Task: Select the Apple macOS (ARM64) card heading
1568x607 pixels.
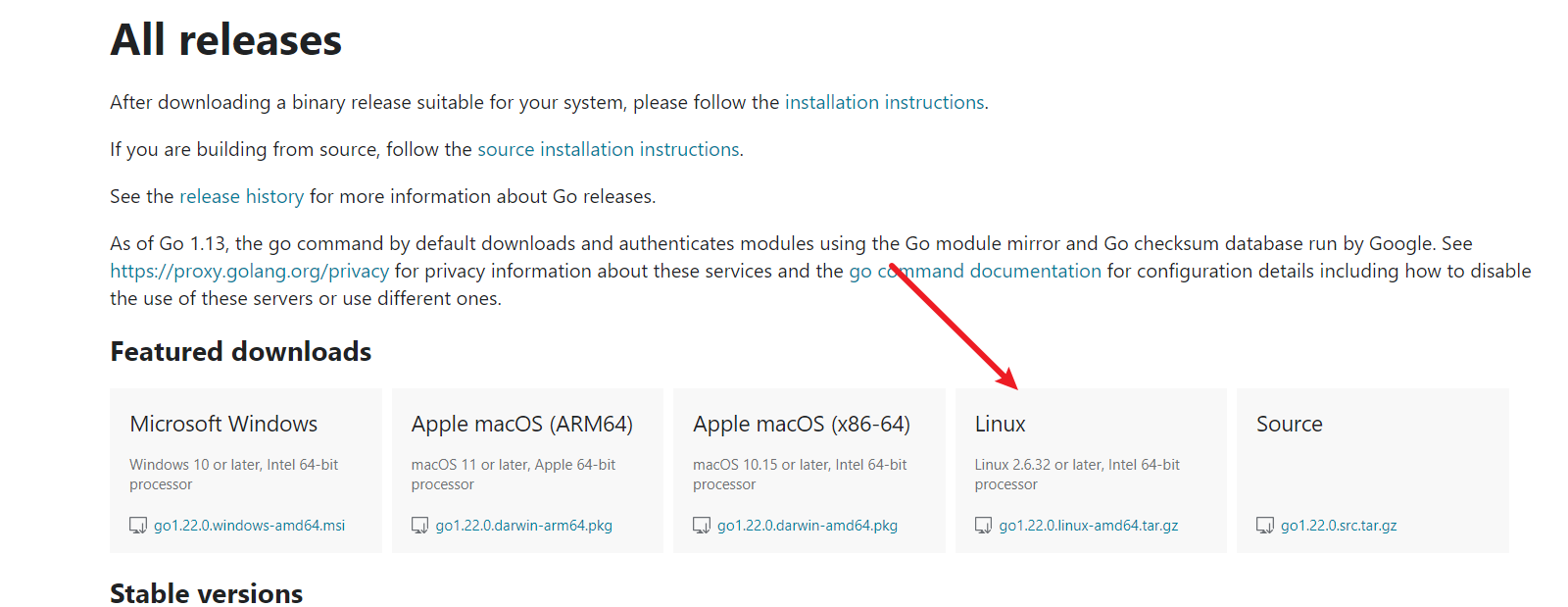Action: pos(521,424)
